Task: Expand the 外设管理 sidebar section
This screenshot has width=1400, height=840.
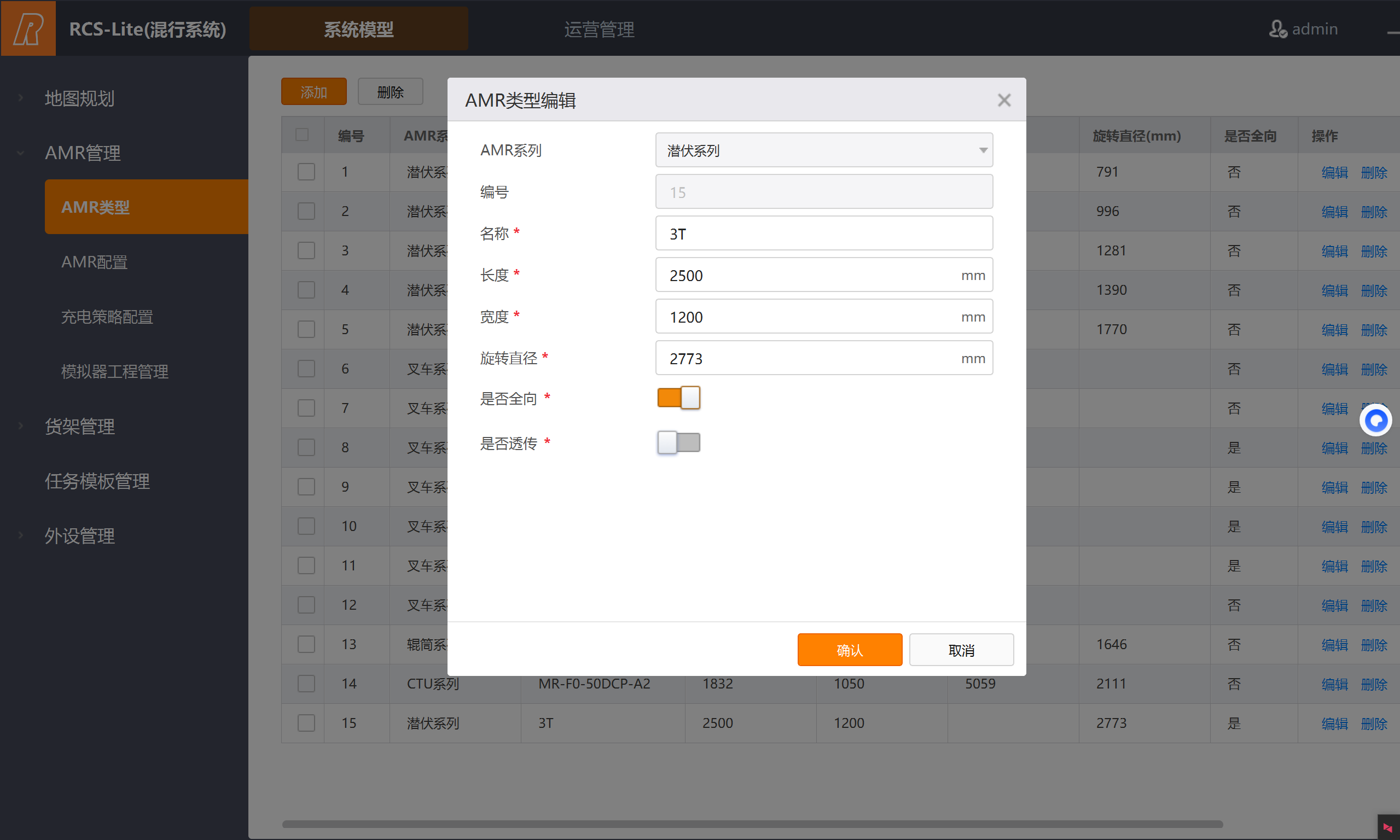Action: tap(79, 535)
